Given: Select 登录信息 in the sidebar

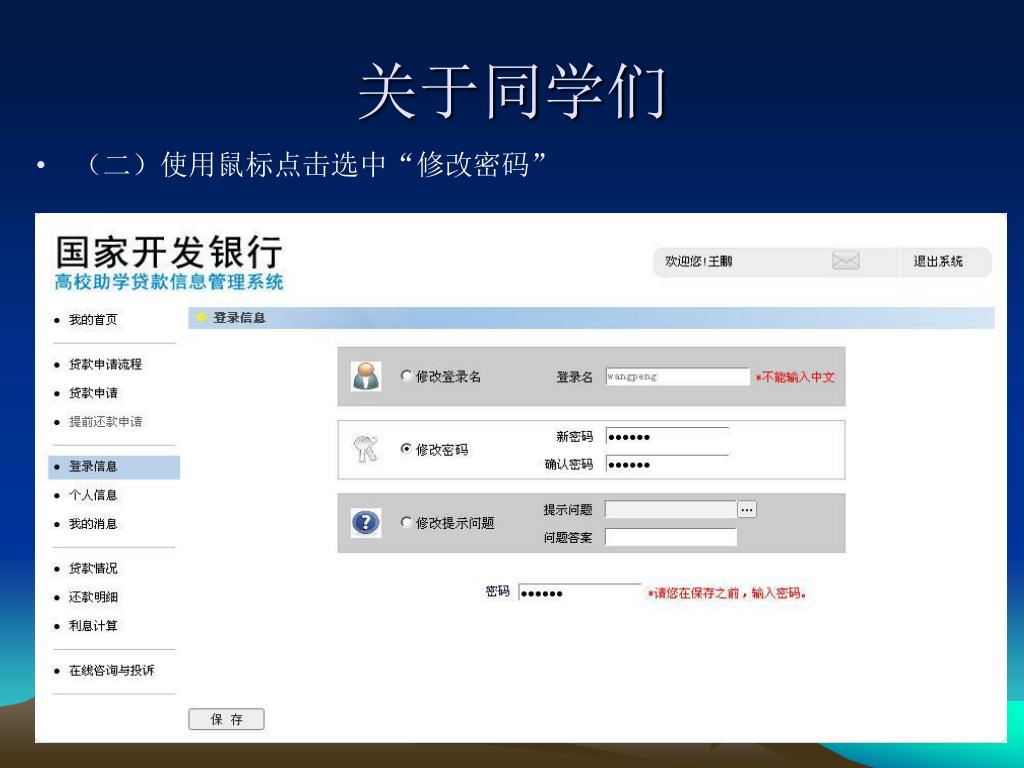Looking at the screenshot, I should pos(114,466).
